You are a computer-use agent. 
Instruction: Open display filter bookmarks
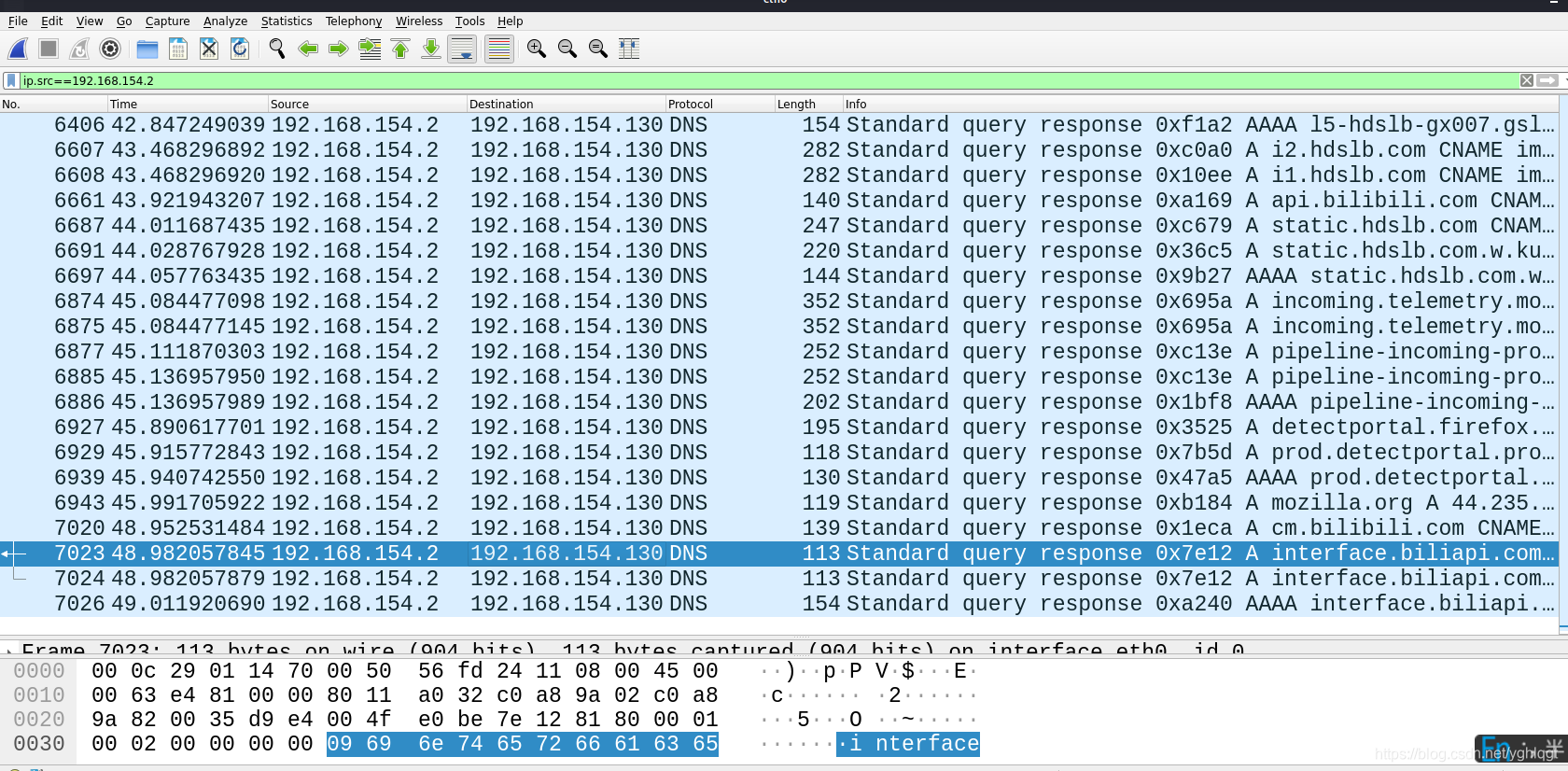11,81
